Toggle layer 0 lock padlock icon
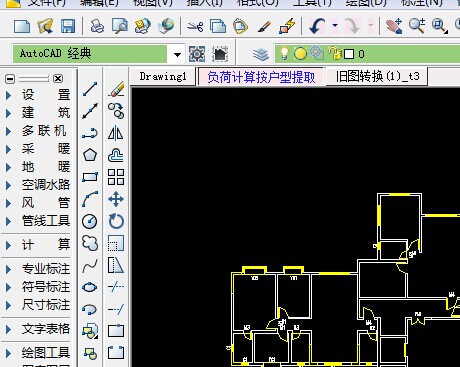 (x=335, y=54)
